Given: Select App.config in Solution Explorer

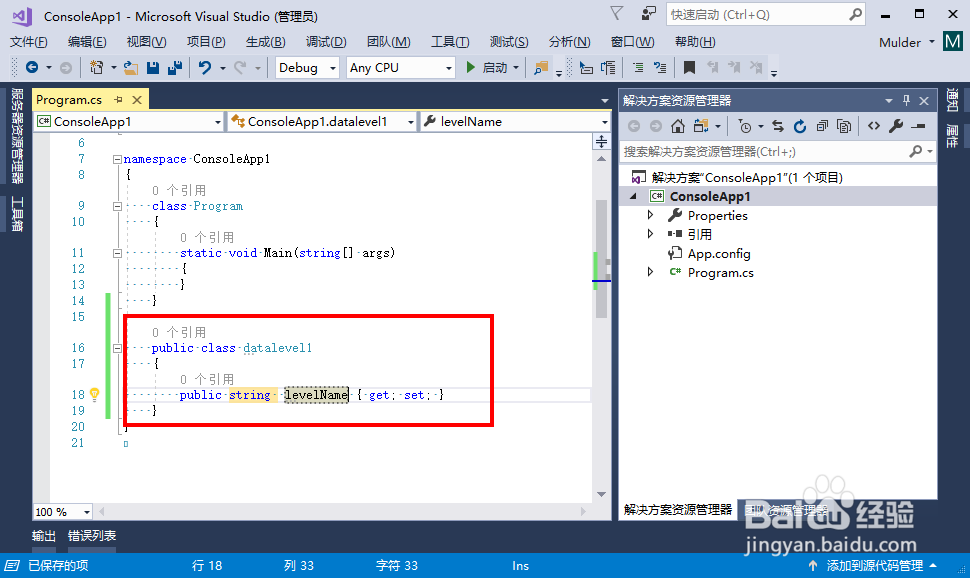Looking at the screenshot, I should (x=719, y=254).
